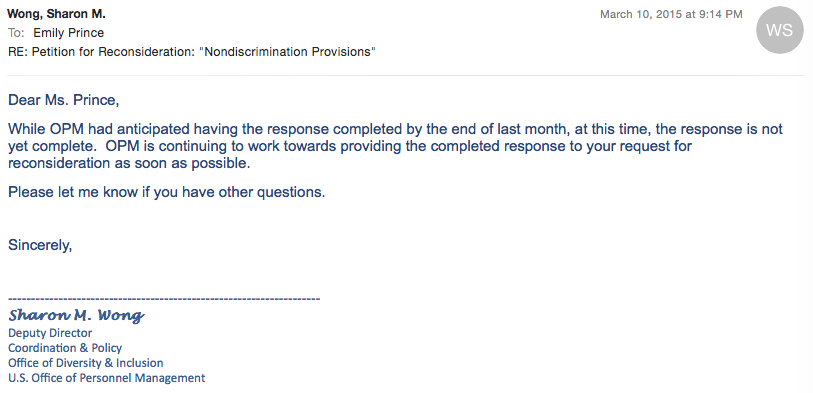
Task: Click the Sincerely closing
Action: click(x=40, y=245)
